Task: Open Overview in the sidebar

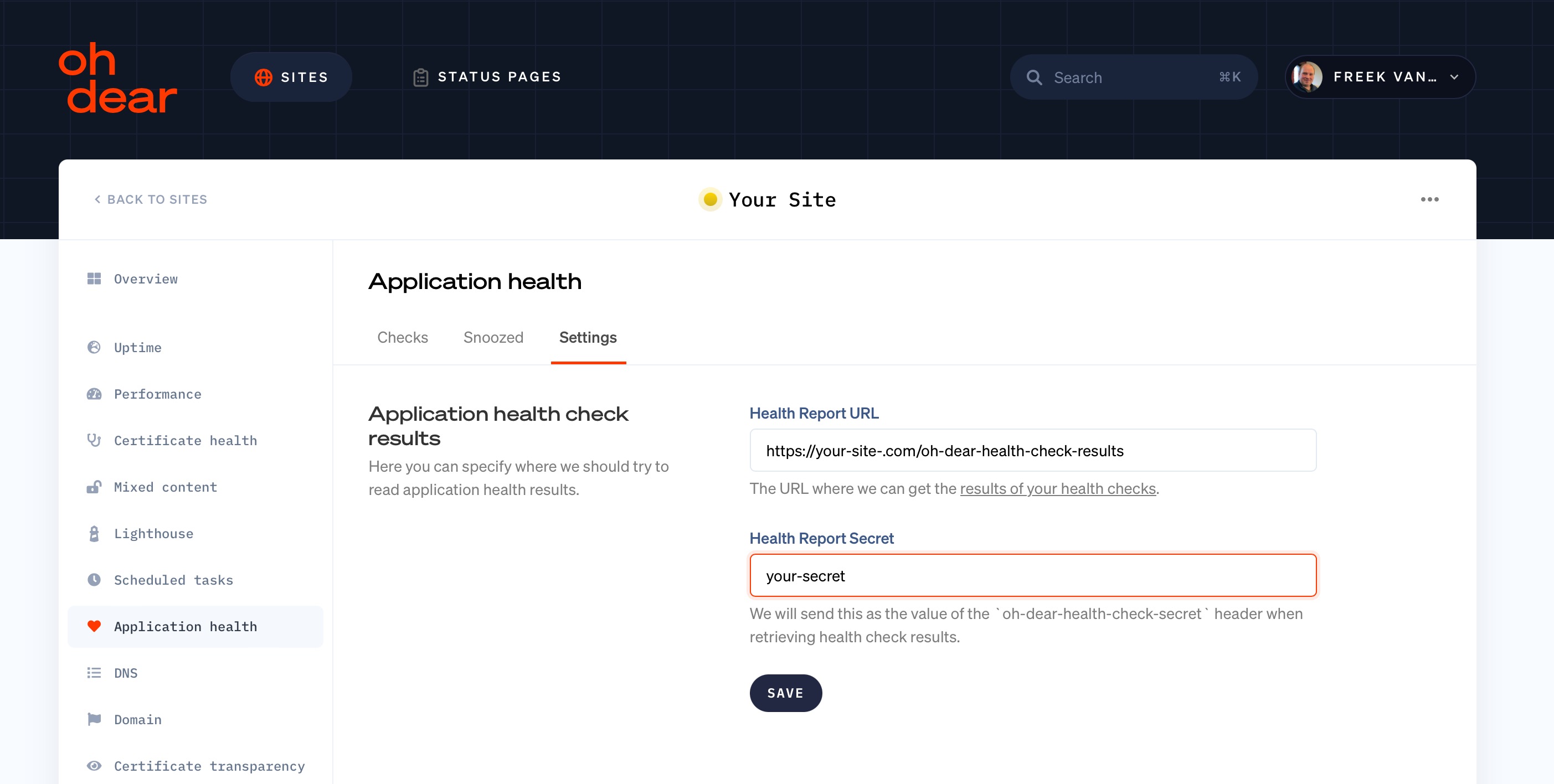Action: pos(195,278)
